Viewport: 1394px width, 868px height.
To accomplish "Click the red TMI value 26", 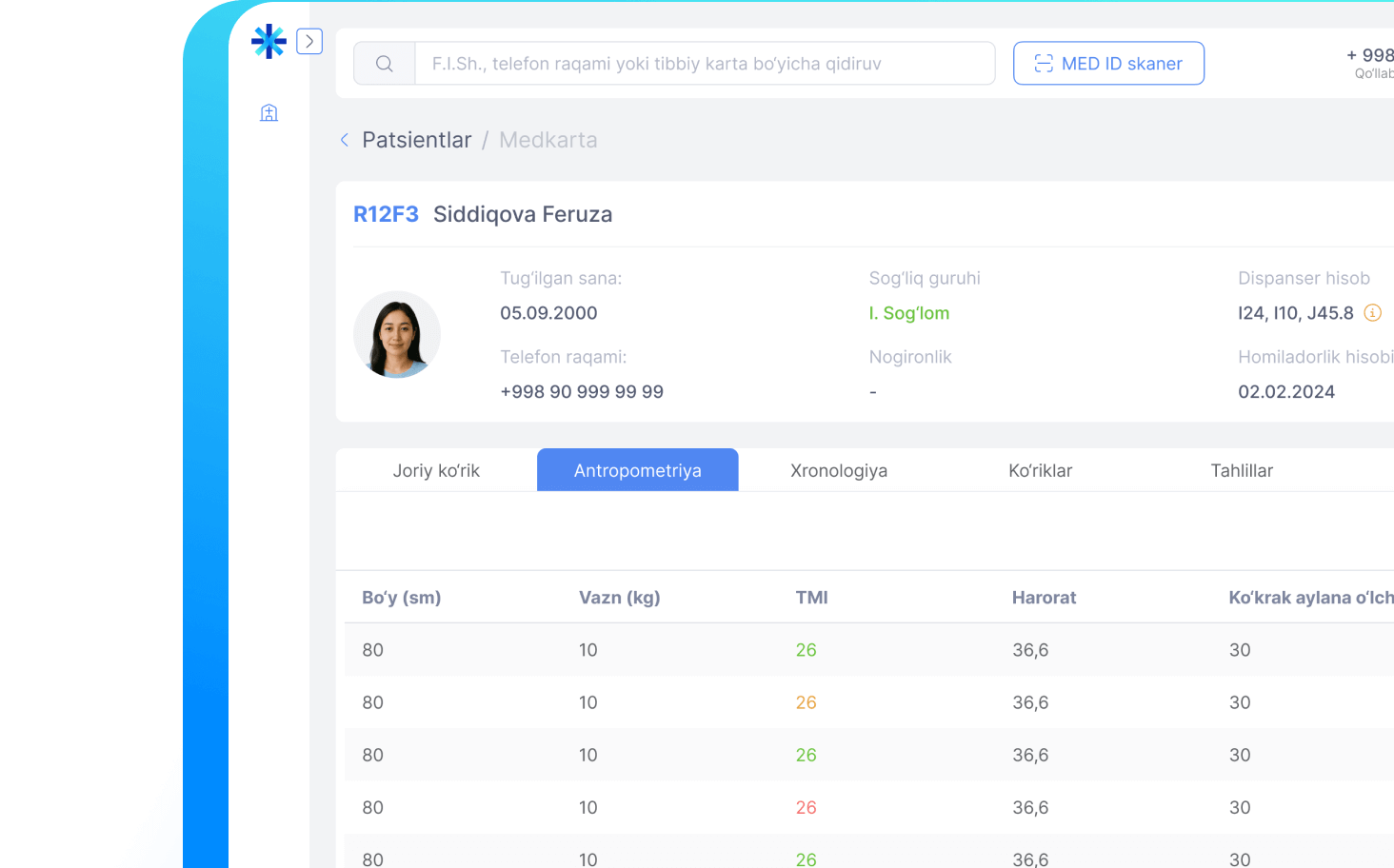I will (x=806, y=807).
